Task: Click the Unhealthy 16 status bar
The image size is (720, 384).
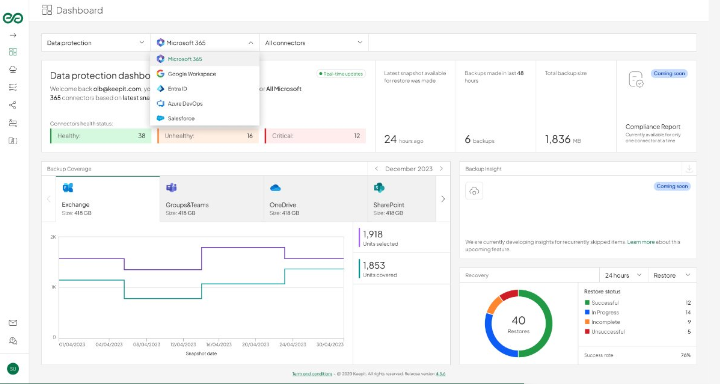Action: point(208,136)
